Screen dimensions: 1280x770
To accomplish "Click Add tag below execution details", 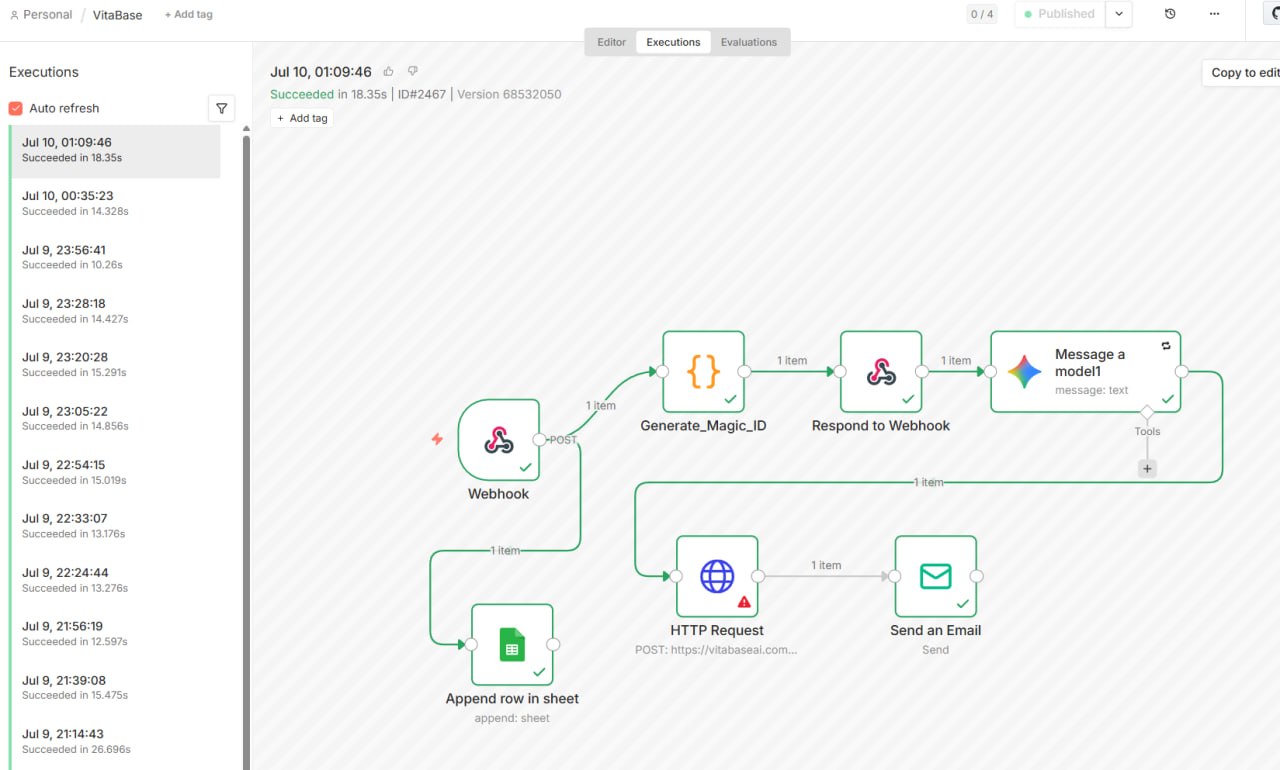I will [x=302, y=118].
